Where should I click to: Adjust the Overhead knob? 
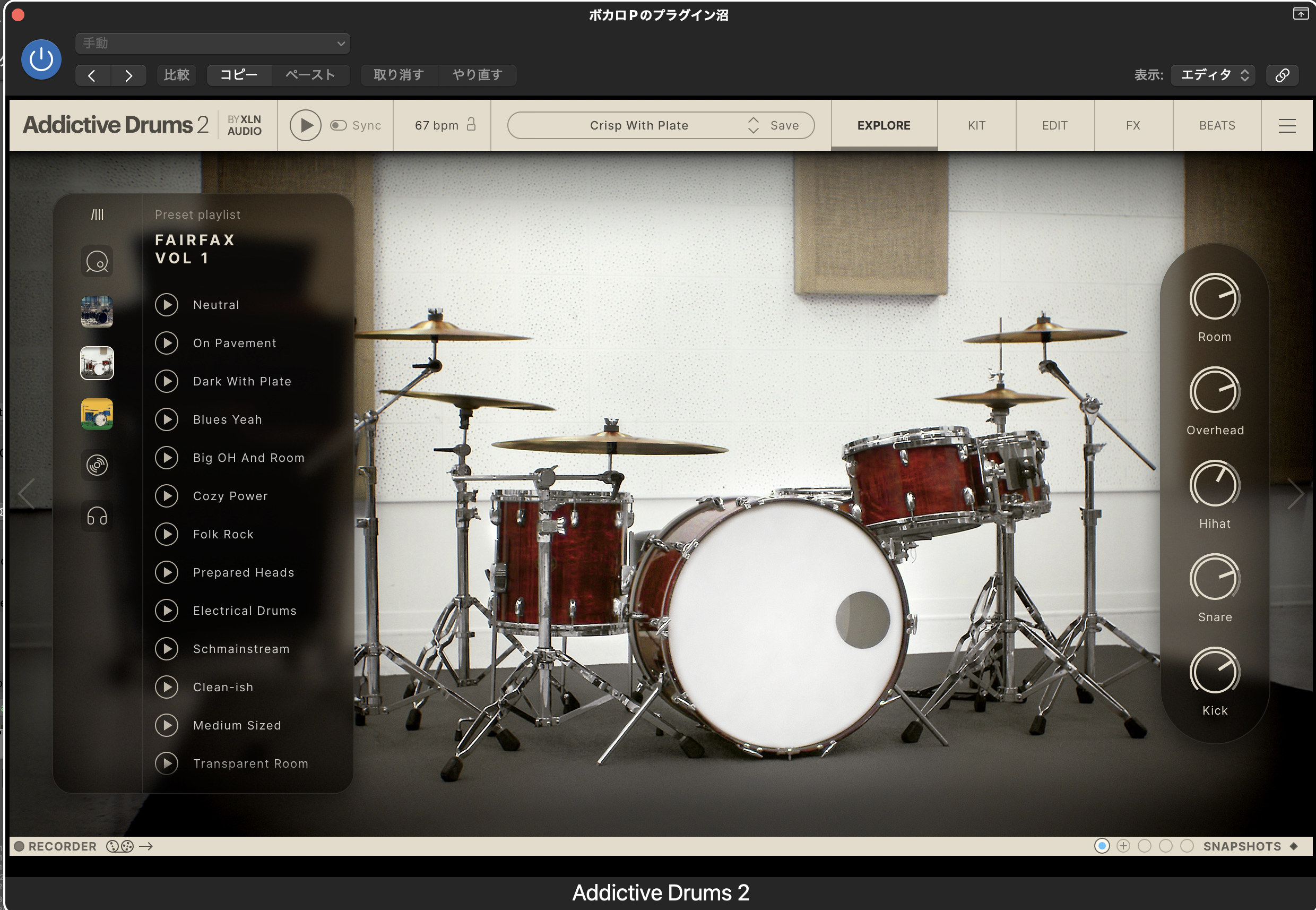pyautogui.click(x=1215, y=391)
